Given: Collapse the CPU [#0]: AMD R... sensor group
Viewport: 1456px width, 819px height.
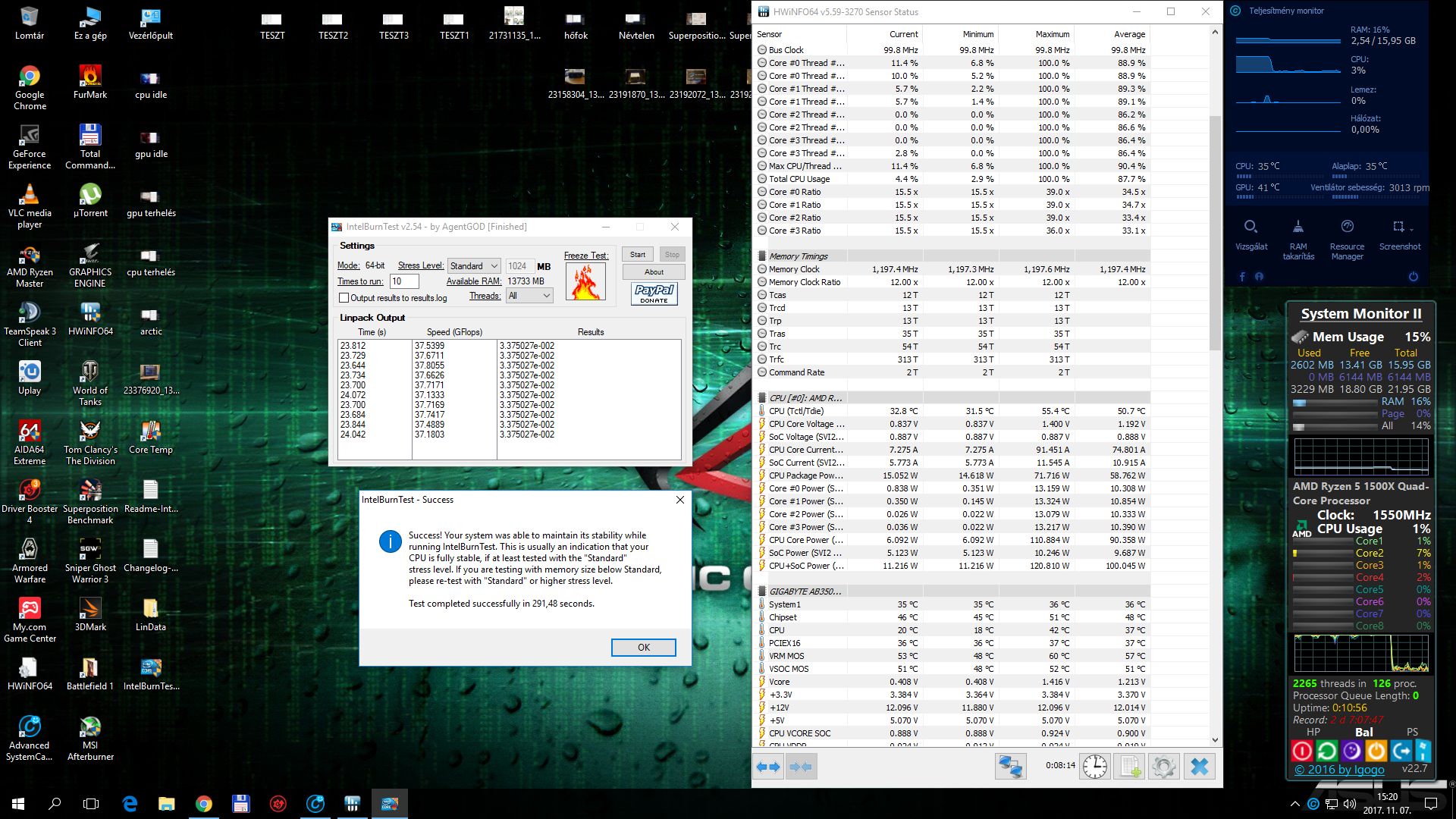Looking at the screenshot, I should point(762,398).
